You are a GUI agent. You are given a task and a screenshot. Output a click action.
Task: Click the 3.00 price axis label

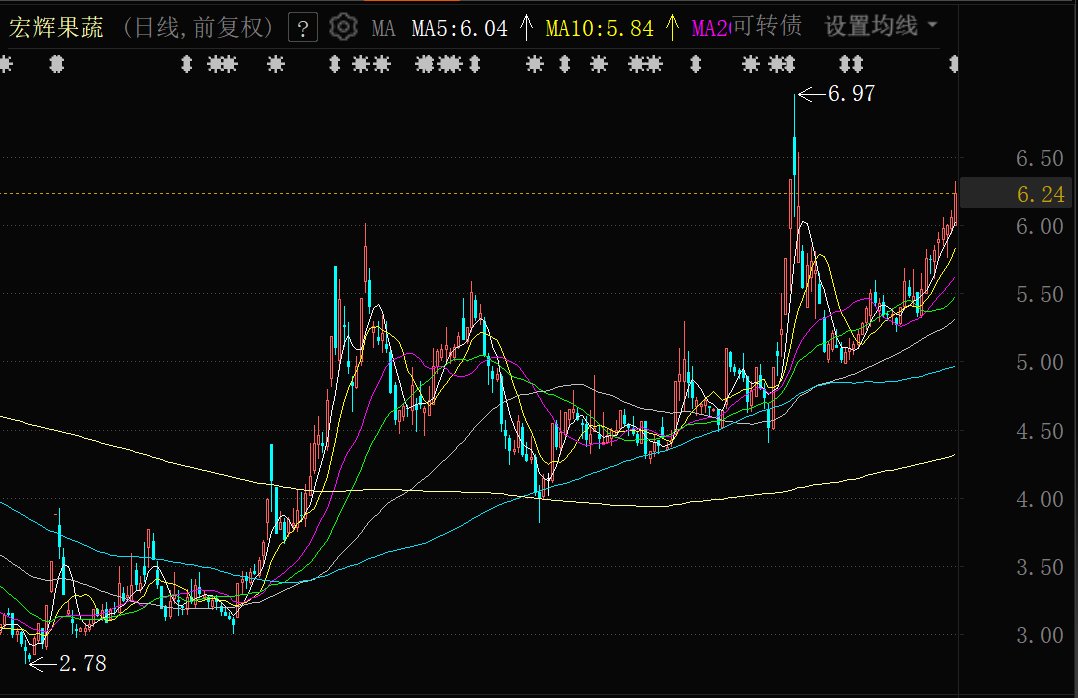1039,635
